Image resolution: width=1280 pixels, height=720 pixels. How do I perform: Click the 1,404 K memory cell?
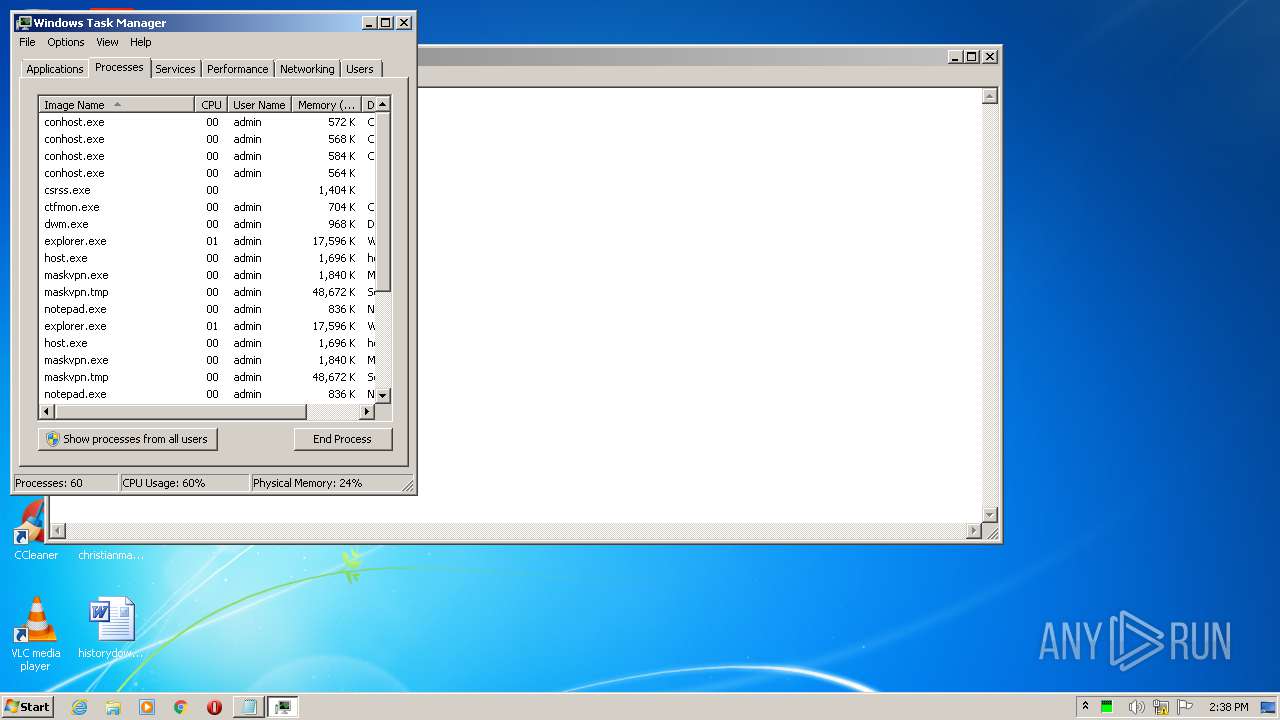tap(337, 190)
